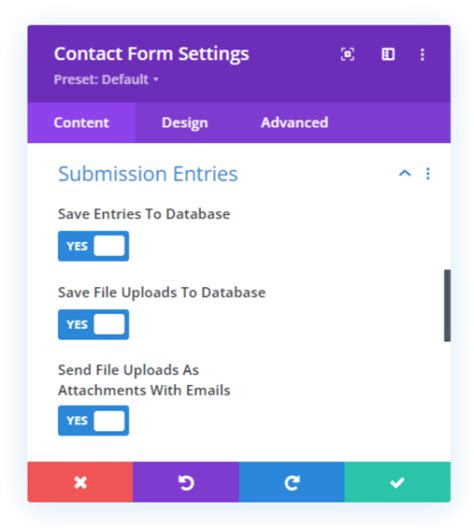Open the header three-dot options menu
474x529 pixels.
click(x=422, y=54)
